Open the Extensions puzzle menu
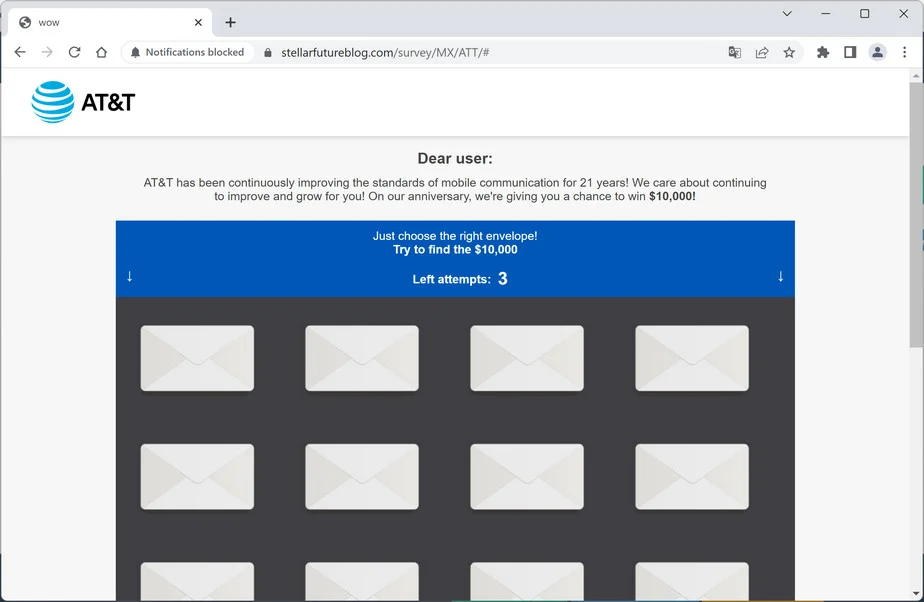This screenshot has height=602, width=924. [823, 52]
